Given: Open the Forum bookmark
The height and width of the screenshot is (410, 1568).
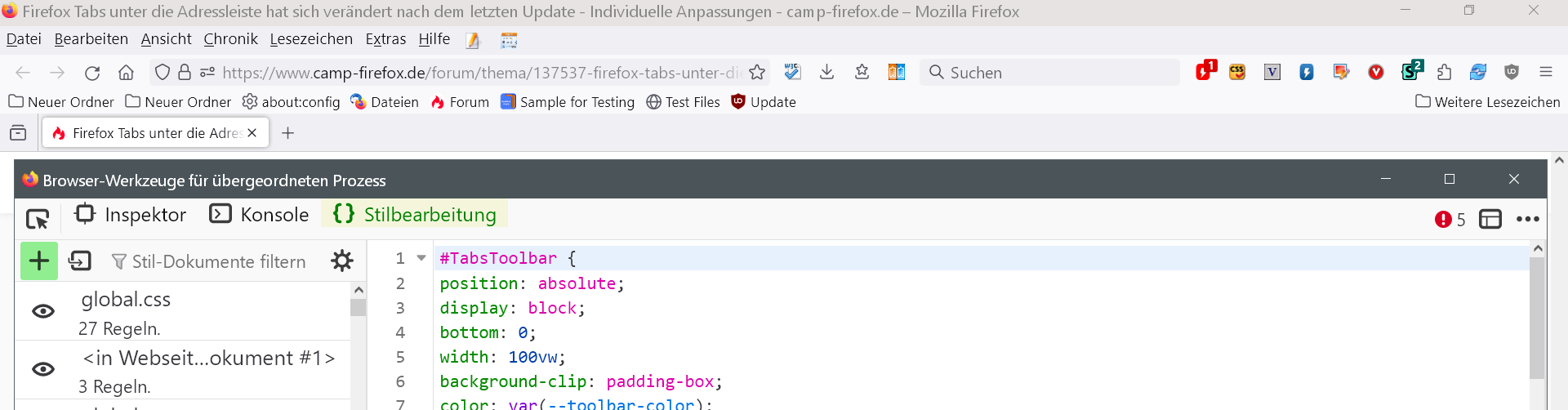Looking at the screenshot, I should coord(460,101).
